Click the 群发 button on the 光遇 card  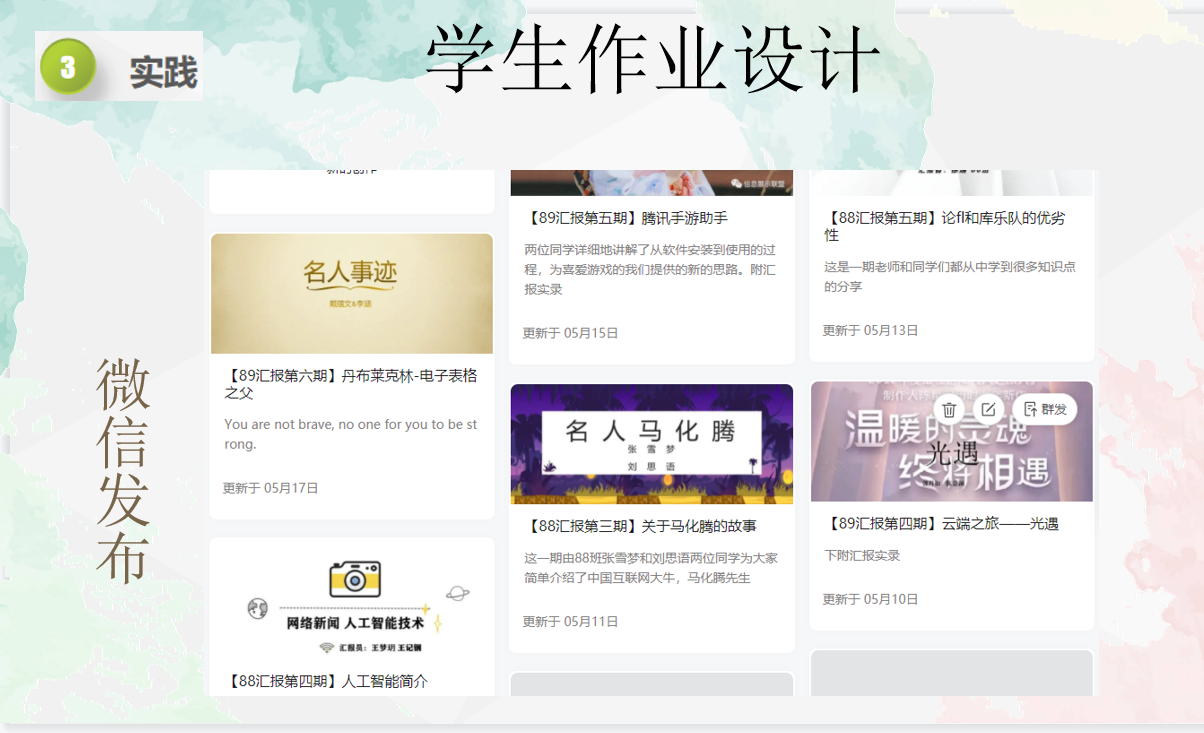(1045, 409)
